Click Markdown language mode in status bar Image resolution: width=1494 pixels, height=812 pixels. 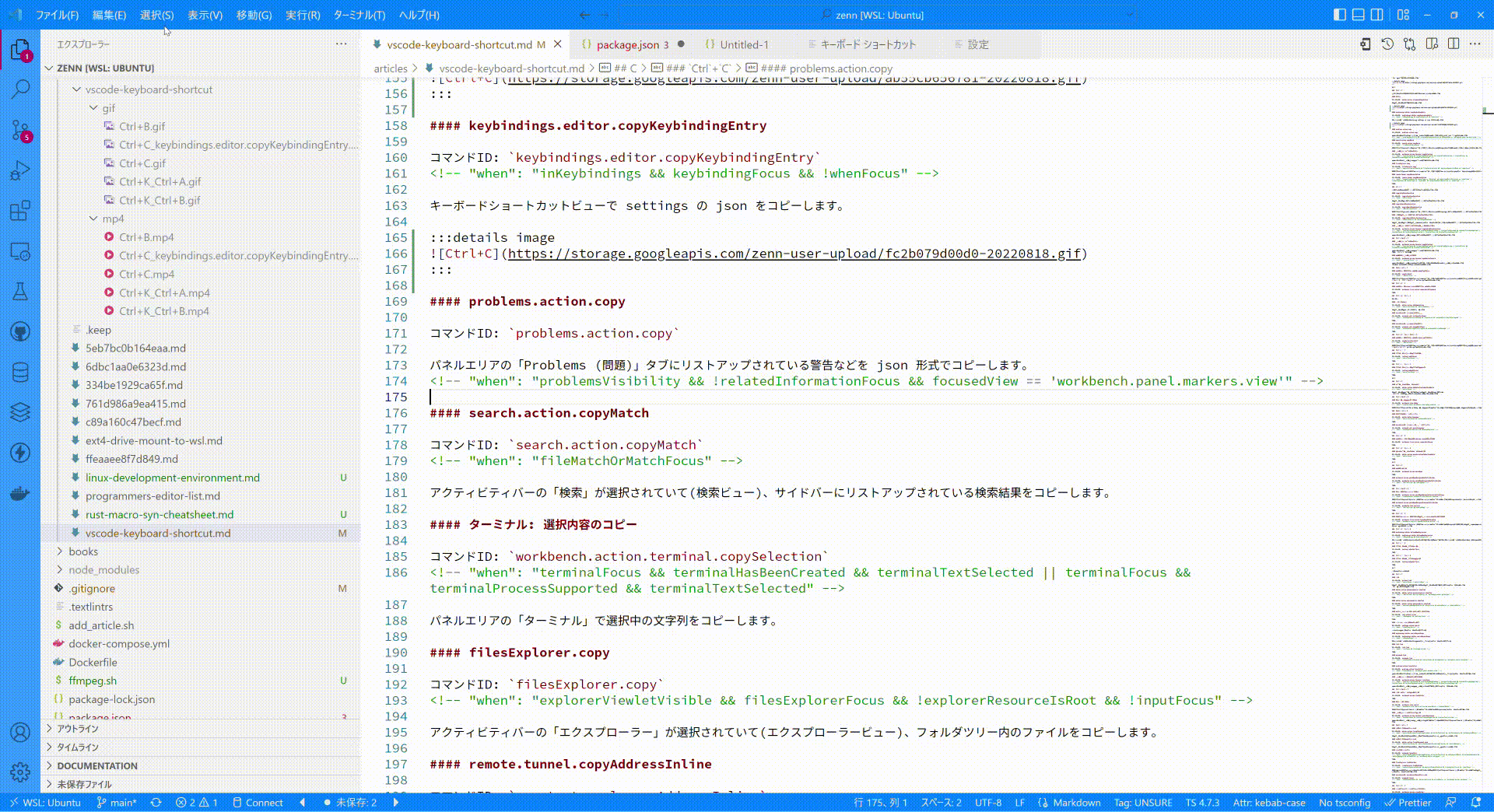pyautogui.click(x=1076, y=803)
